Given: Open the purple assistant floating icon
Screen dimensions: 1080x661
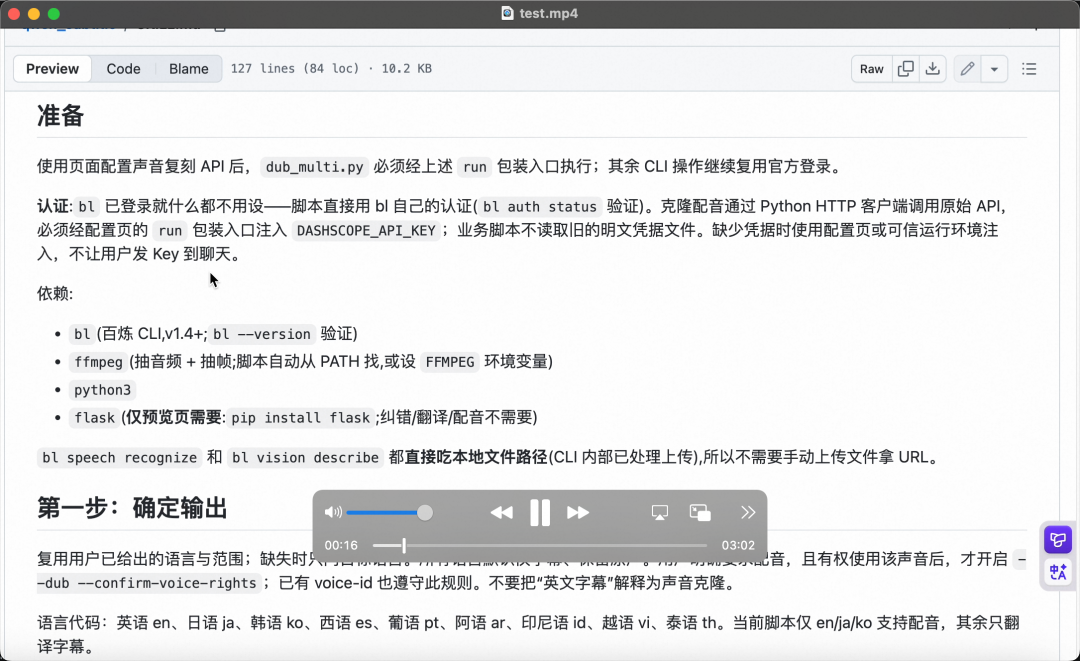Looking at the screenshot, I should tap(1058, 539).
